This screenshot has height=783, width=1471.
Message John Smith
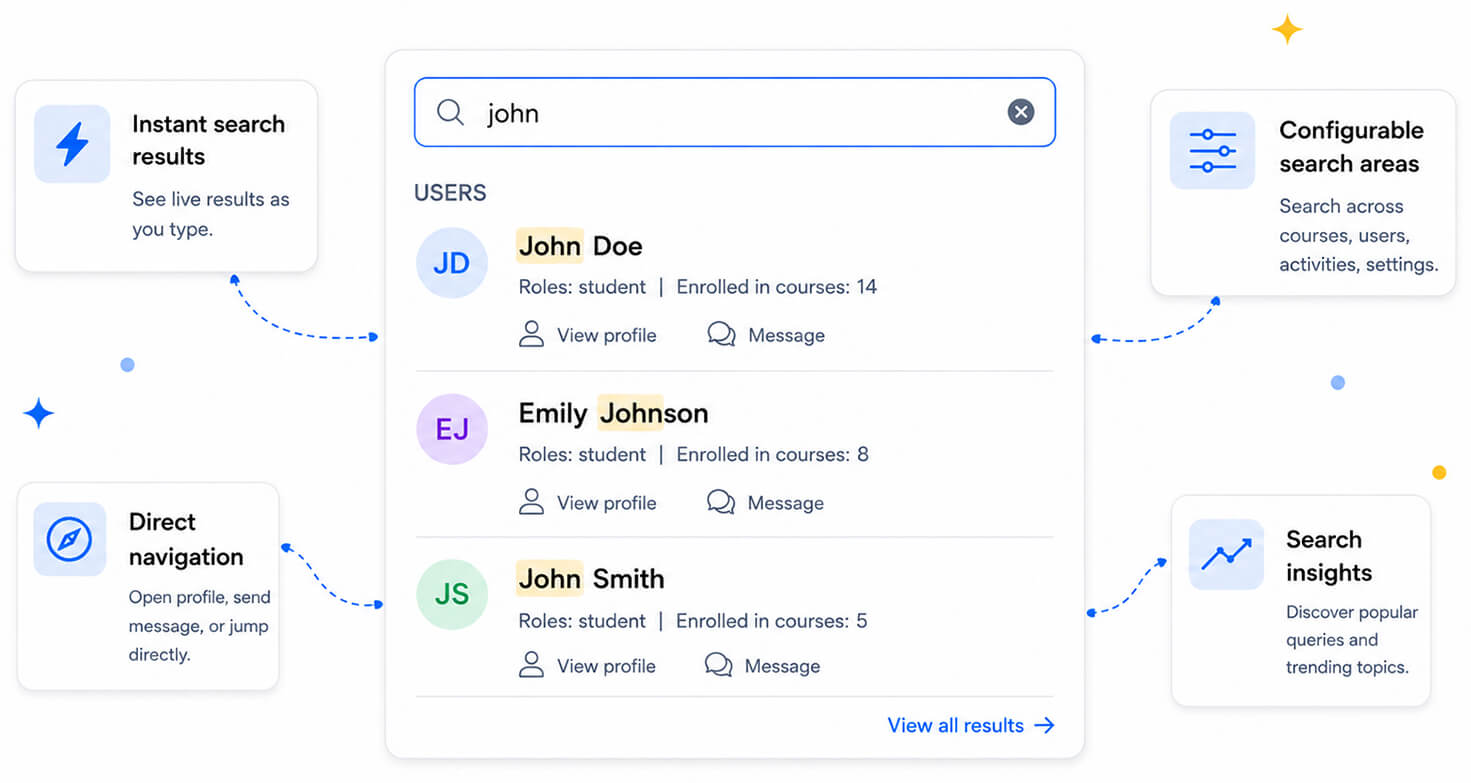[763, 666]
